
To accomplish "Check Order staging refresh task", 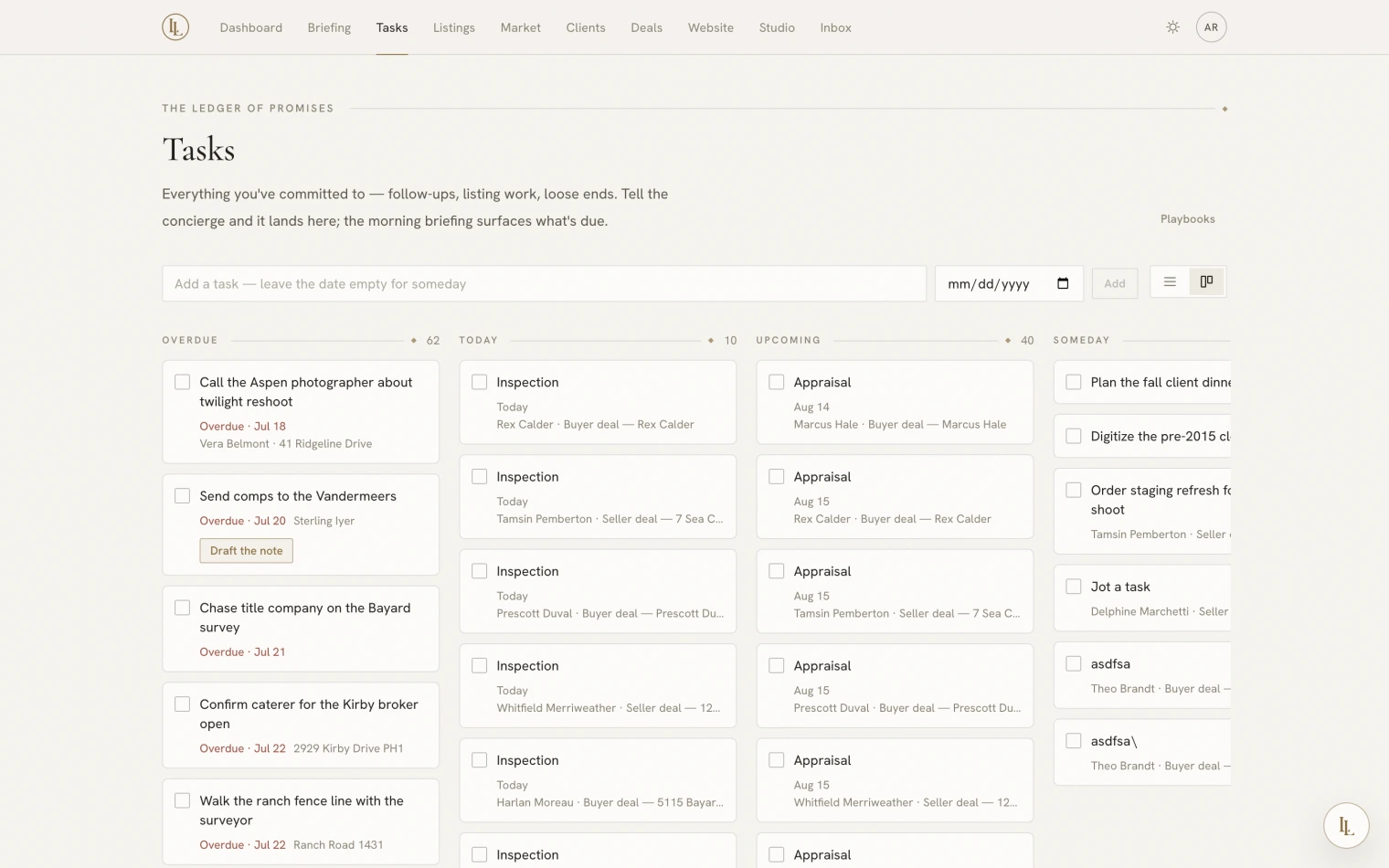I will [1073, 490].
